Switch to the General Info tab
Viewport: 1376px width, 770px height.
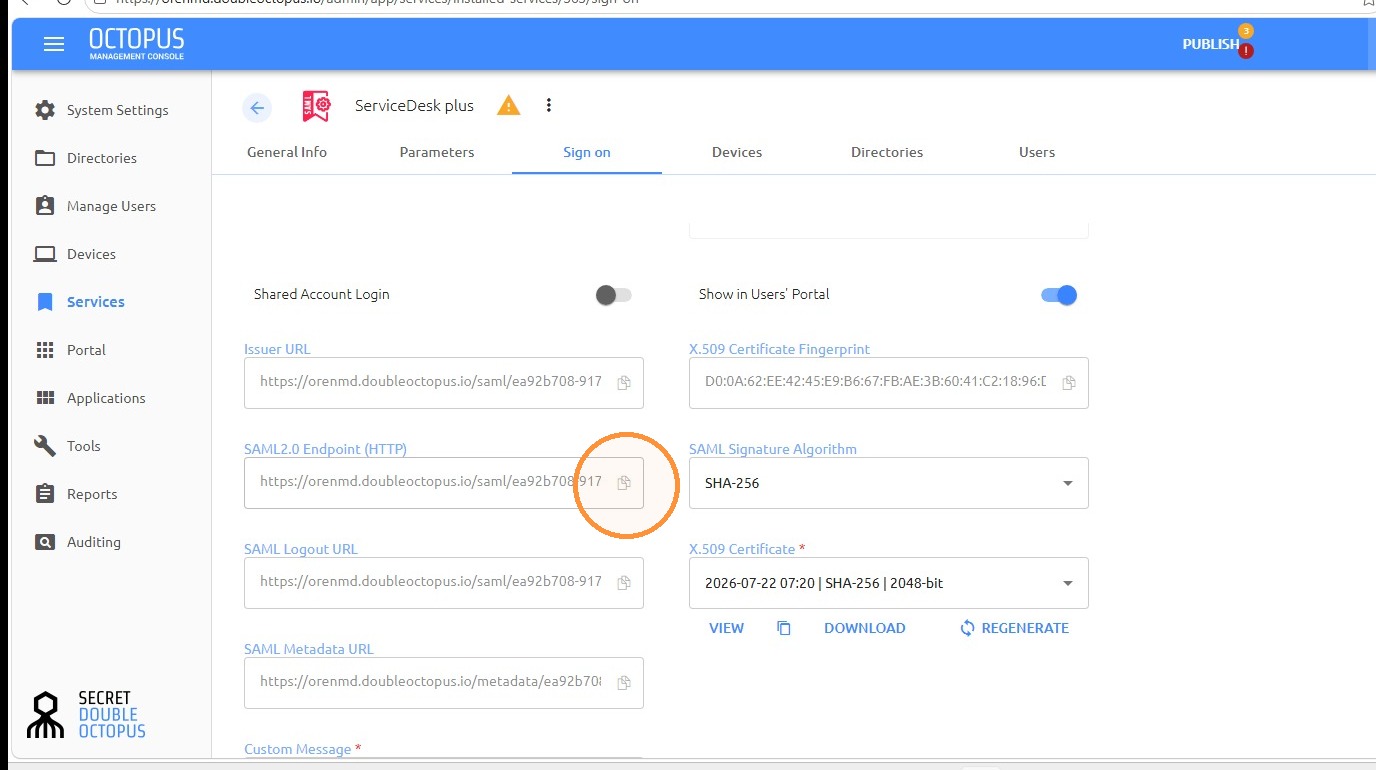point(287,152)
